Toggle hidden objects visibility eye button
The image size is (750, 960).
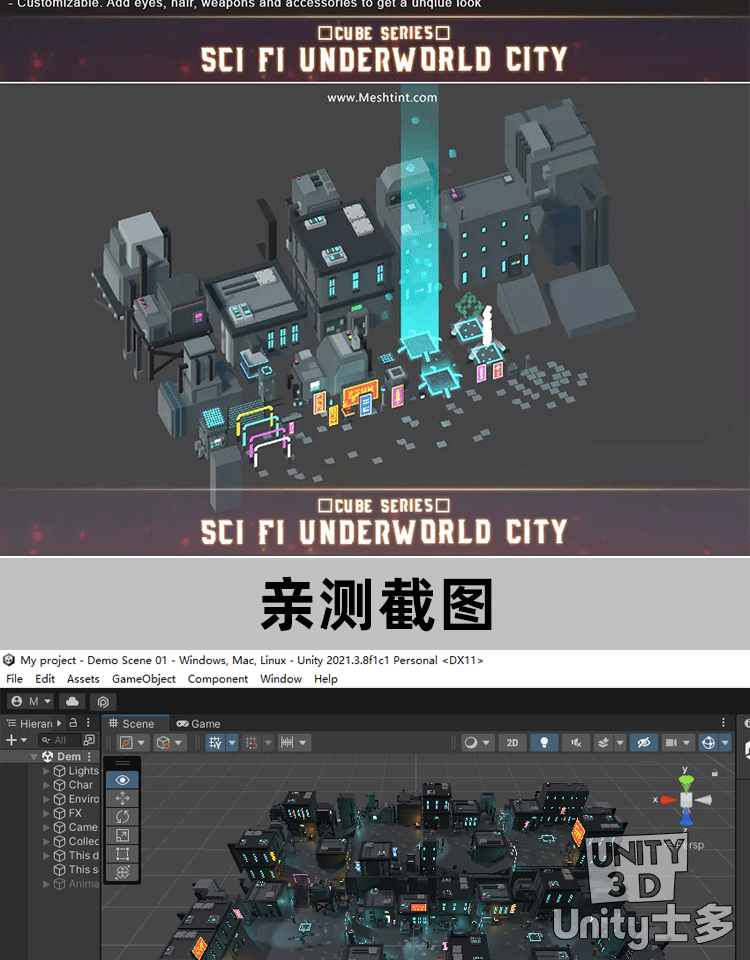point(643,743)
